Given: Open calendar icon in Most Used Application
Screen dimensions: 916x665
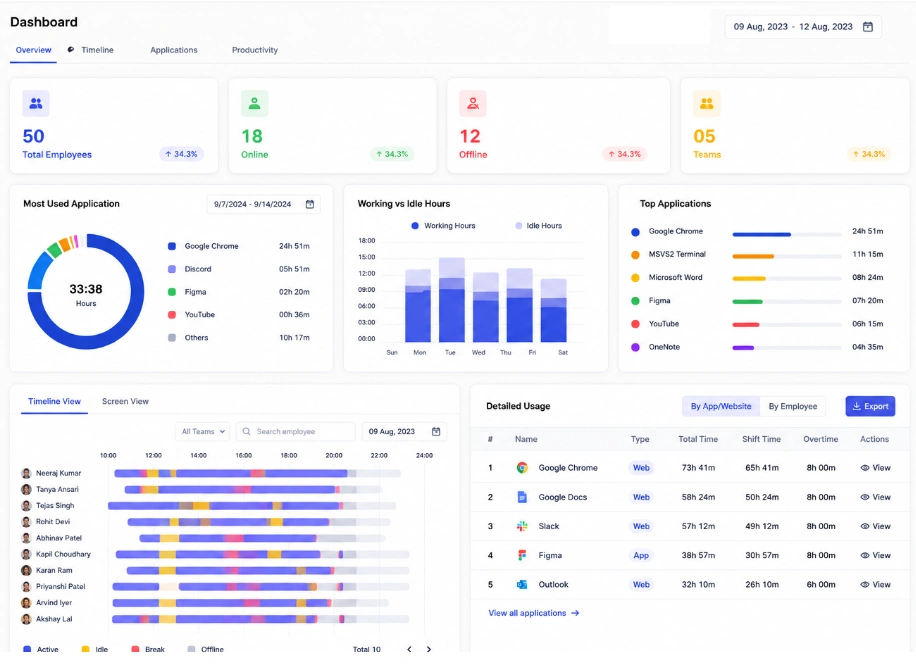Looking at the screenshot, I should point(310,204).
